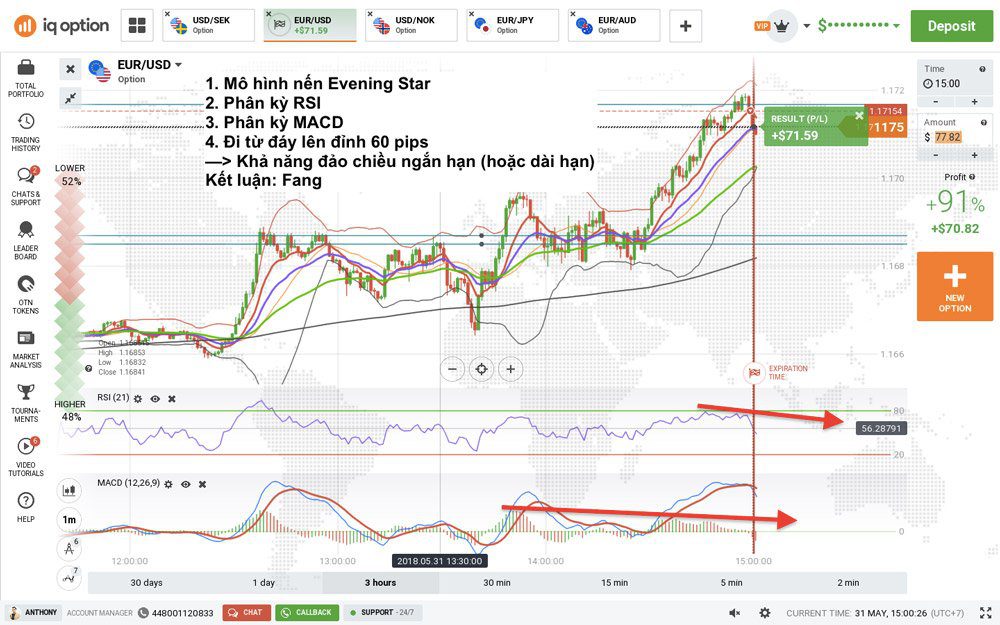
Task: Click the orange New Option button
Action: pos(954,286)
